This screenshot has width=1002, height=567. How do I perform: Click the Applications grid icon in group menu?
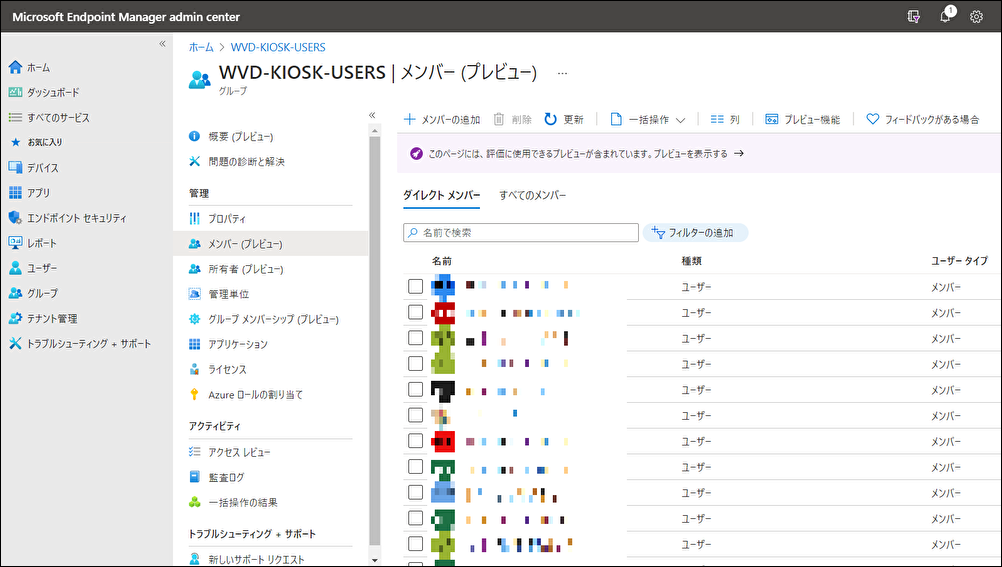click(194, 344)
